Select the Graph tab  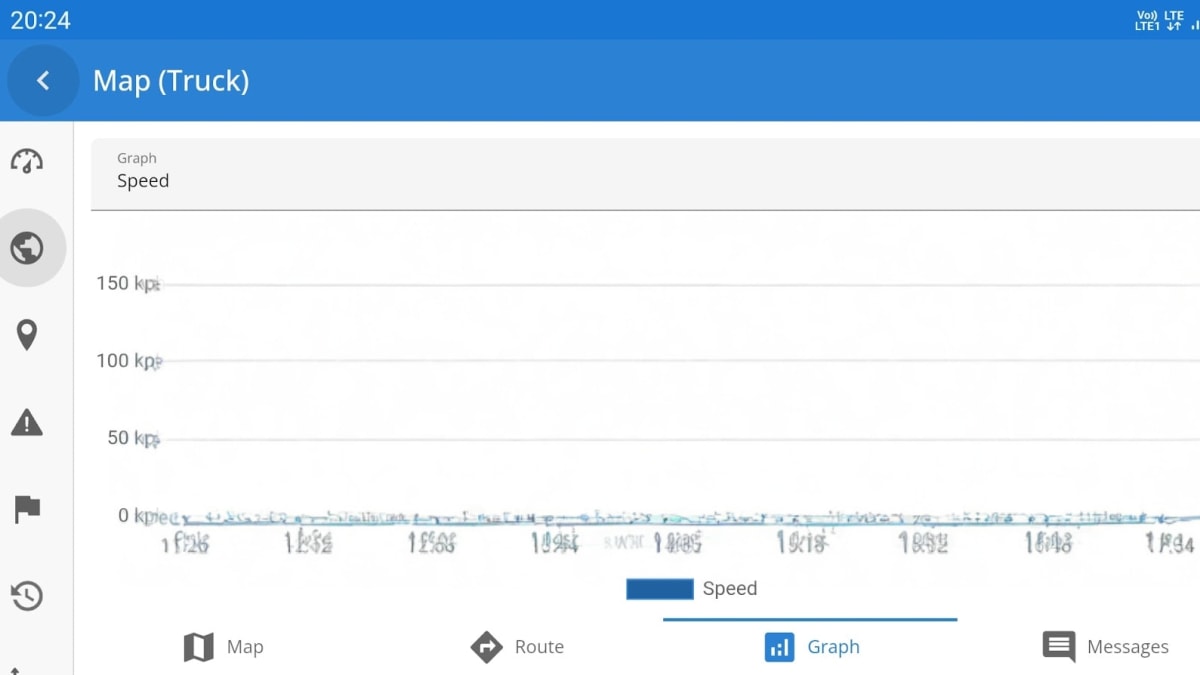coord(811,647)
